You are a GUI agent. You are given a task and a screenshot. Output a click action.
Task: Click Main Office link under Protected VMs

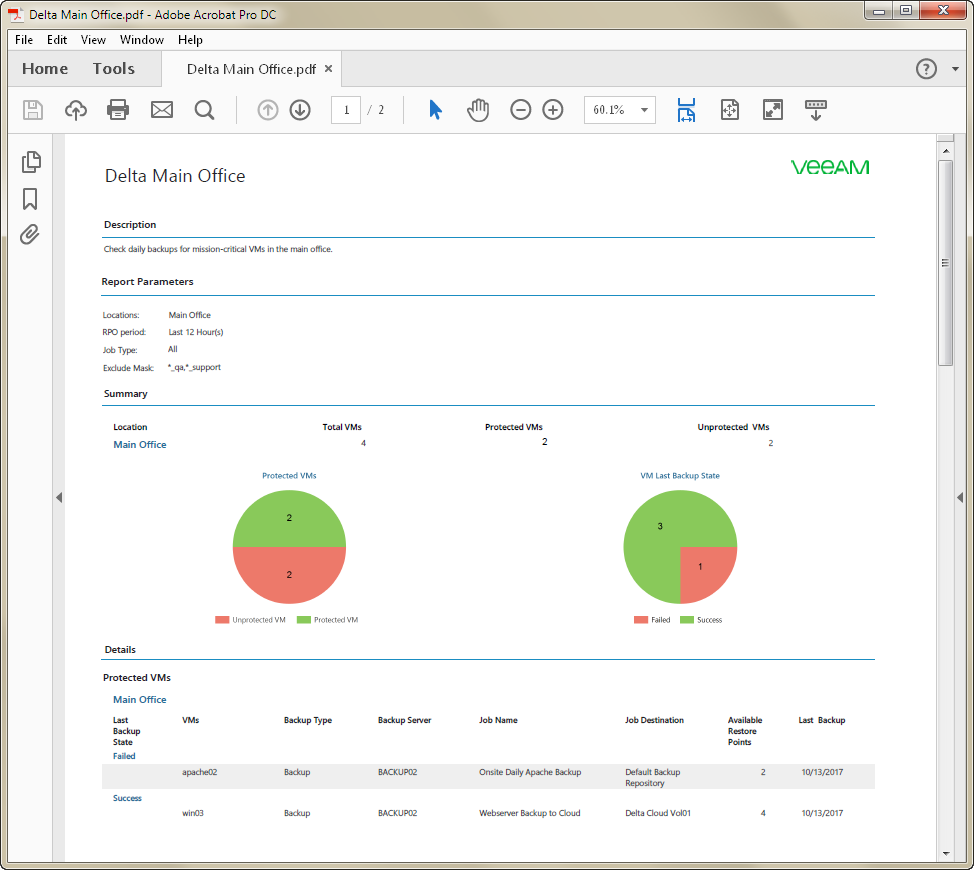click(140, 699)
